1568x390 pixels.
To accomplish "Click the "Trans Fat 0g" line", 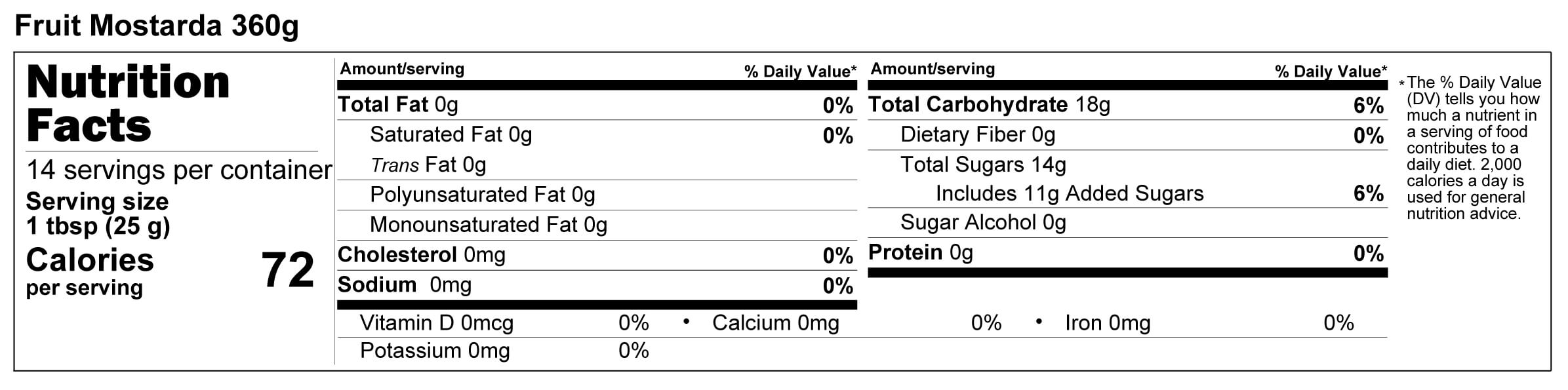I will click(x=428, y=165).
